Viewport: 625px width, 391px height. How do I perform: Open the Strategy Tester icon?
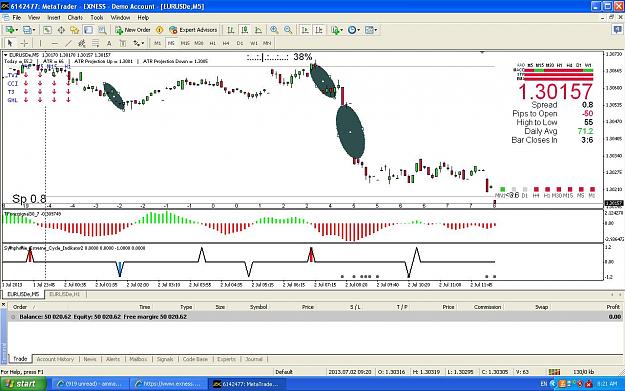(x=102, y=30)
